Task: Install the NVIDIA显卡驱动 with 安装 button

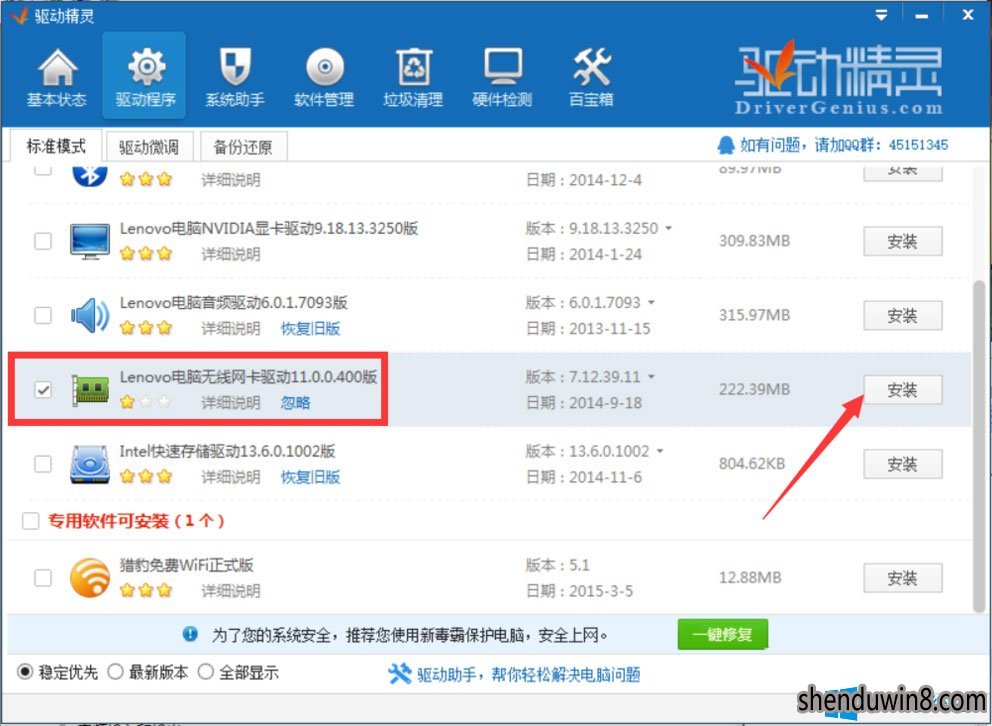Action: point(902,242)
